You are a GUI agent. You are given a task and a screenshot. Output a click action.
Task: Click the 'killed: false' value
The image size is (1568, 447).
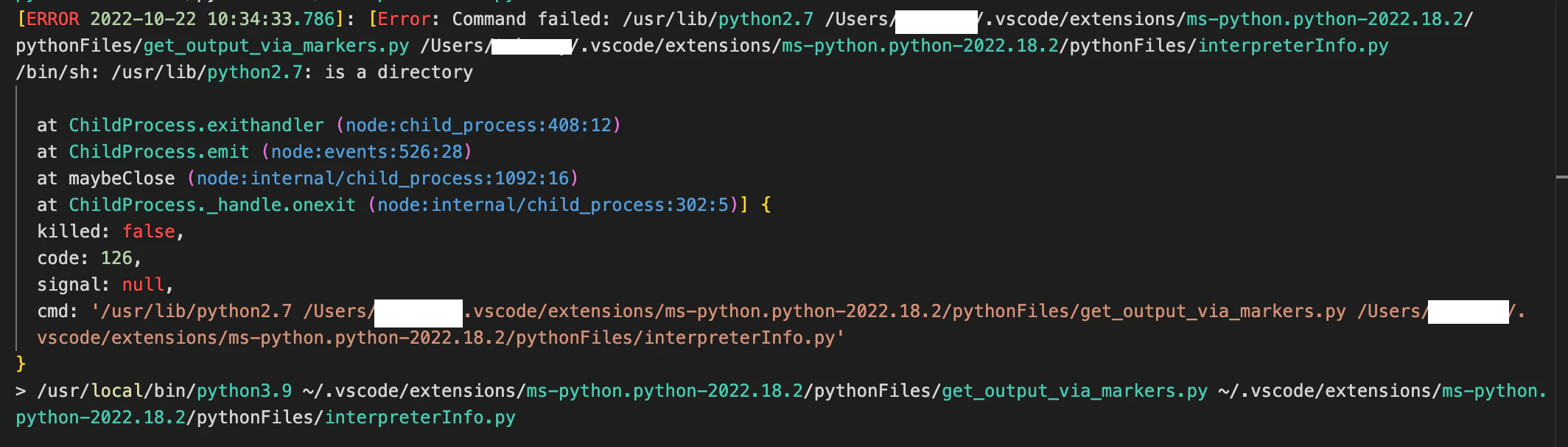coord(149,232)
